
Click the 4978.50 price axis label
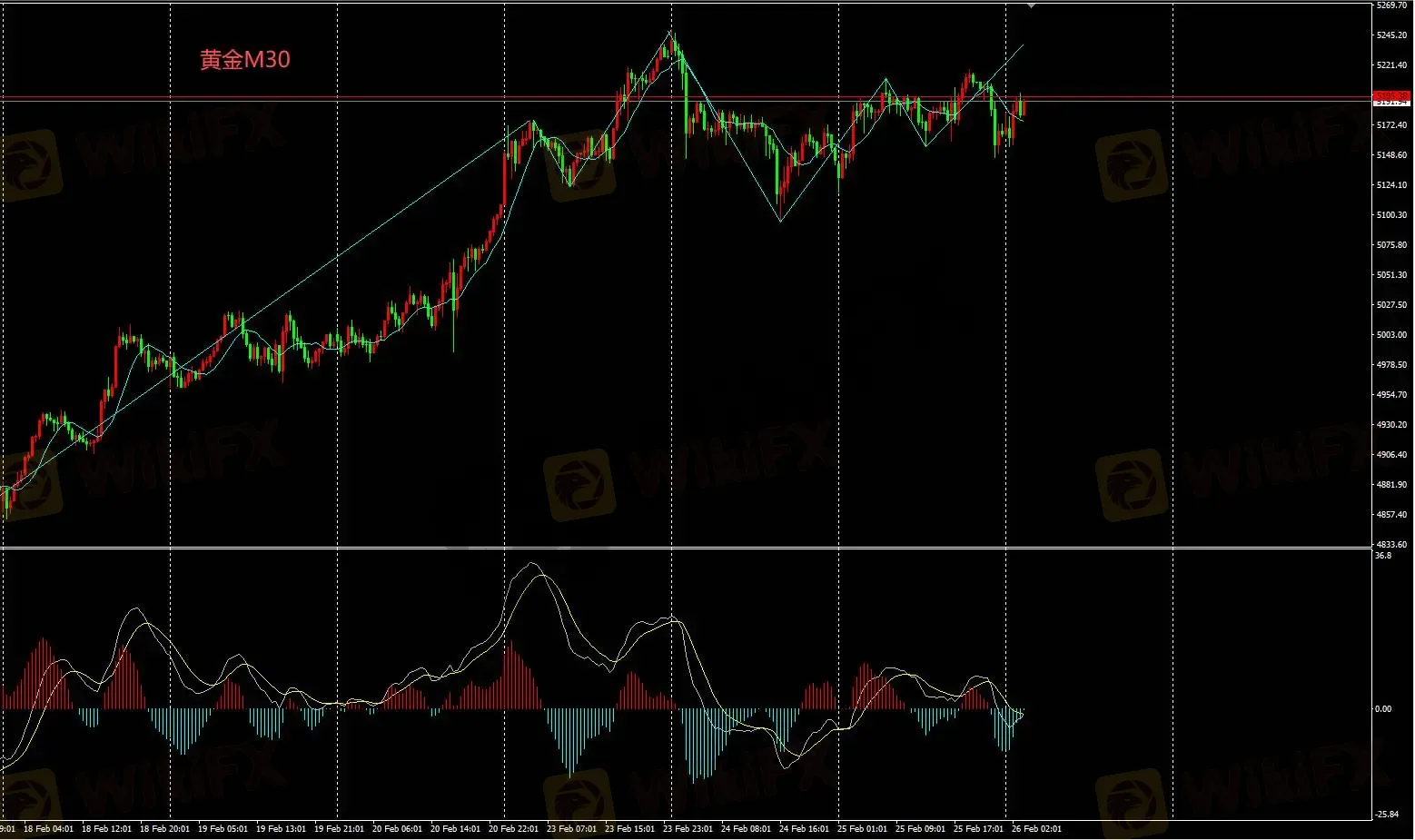1391,365
